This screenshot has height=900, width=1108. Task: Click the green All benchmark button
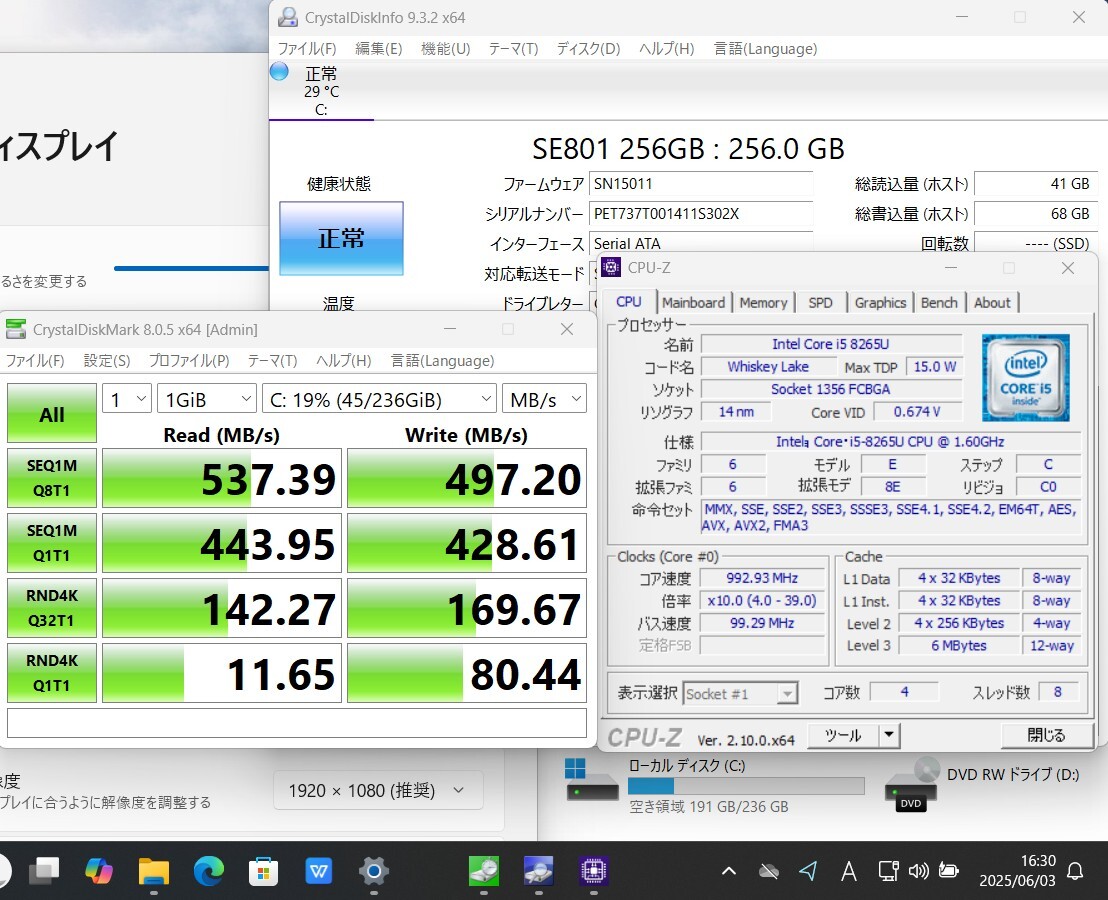tap(52, 414)
